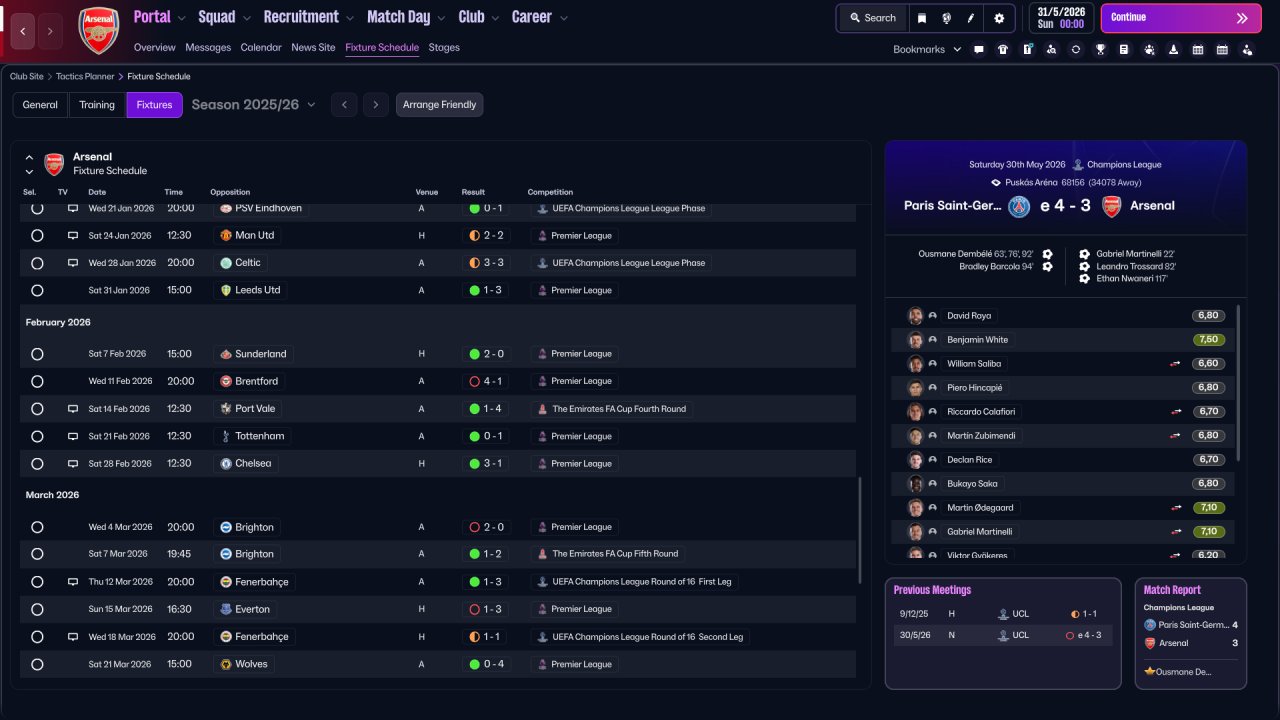Open the settings gear icon
This screenshot has height=720, width=1280.
999,18
